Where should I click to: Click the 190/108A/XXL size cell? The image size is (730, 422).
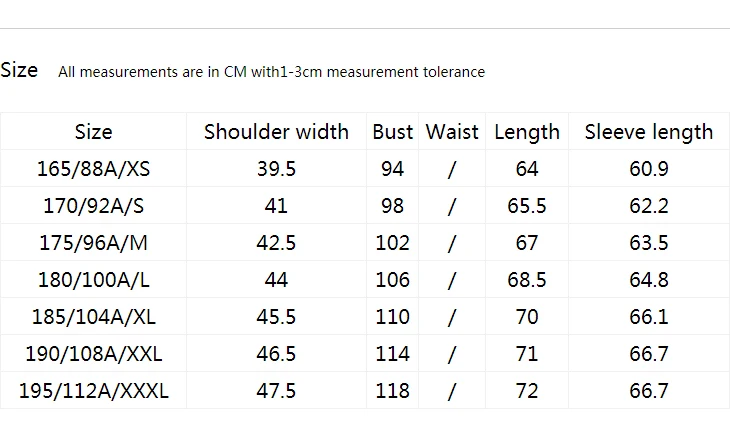pos(94,354)
